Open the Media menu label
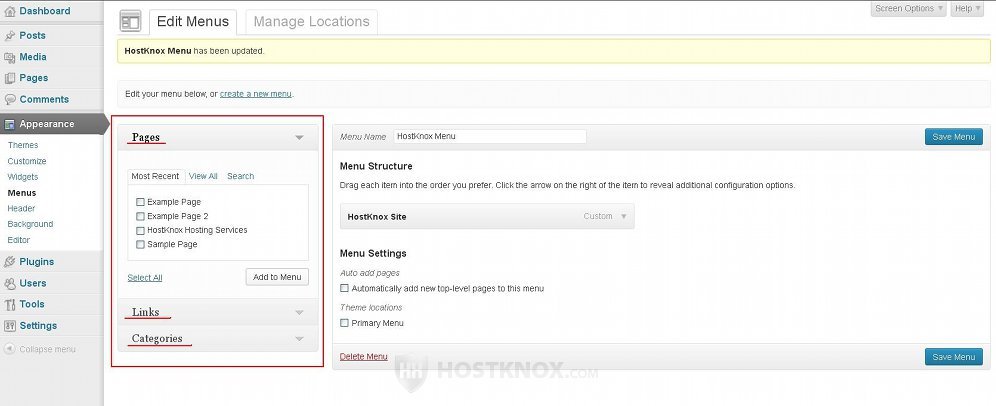The width and height of the screenshot is (996, 406). (33, 57)
